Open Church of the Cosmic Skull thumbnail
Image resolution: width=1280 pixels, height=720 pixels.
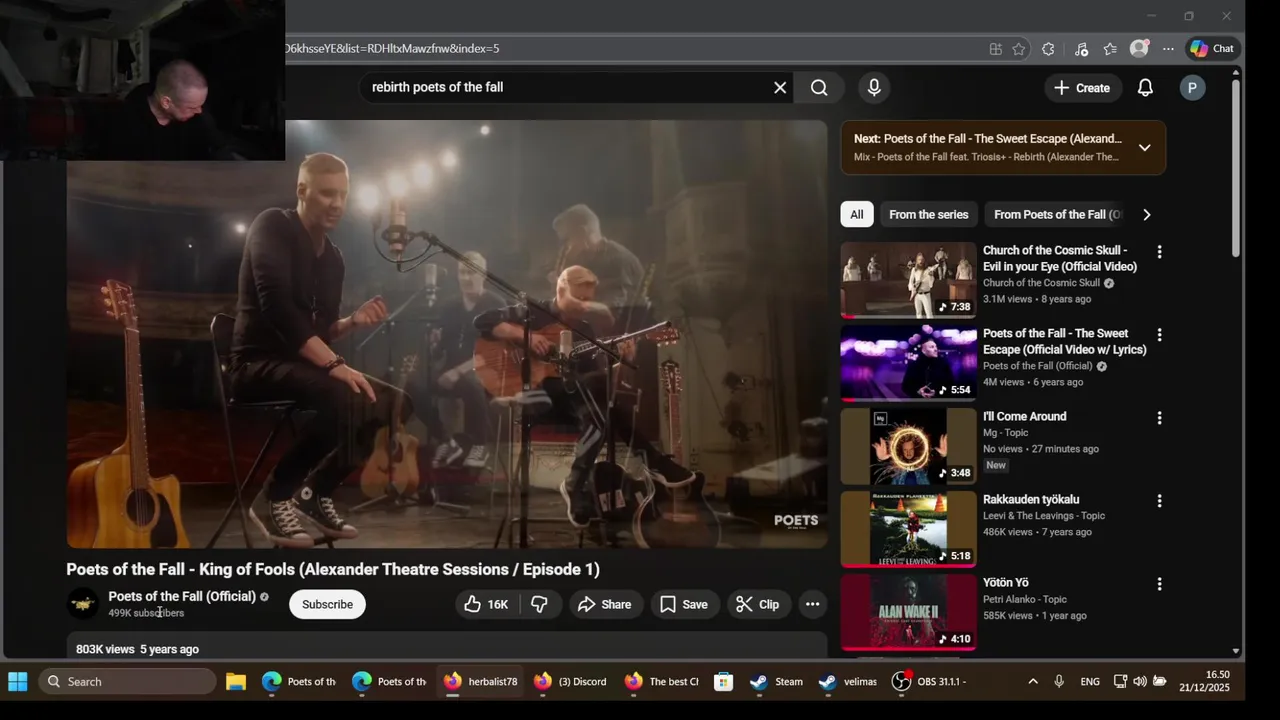908,280
